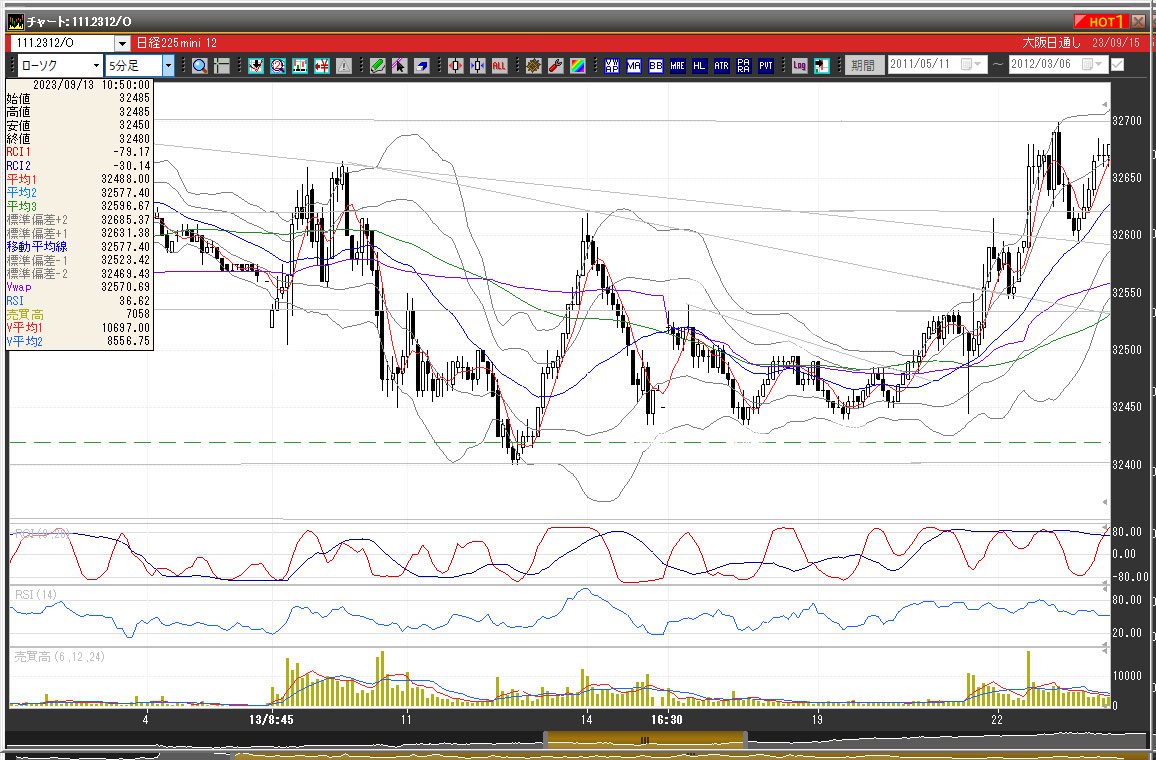Select the green pencil draw tool
Viewport: 1156px width, 760px height.
pyautogui.click(x=377, y=66)
